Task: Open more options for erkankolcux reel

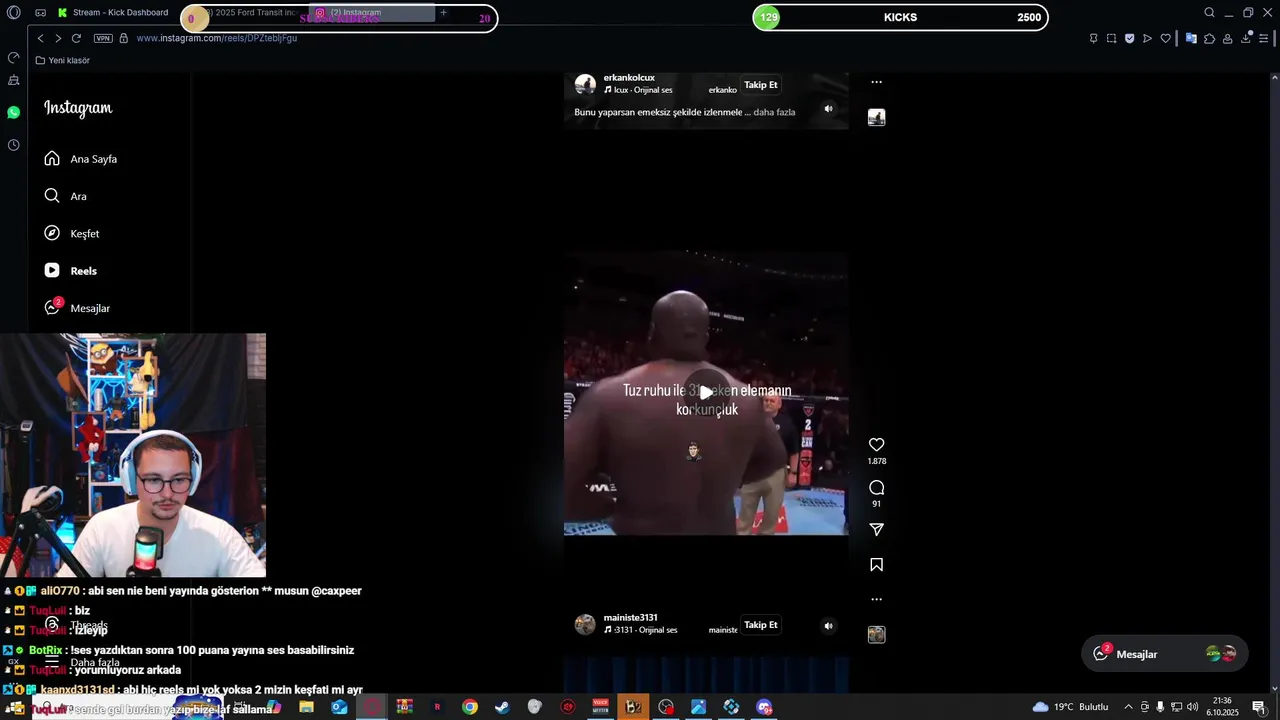Action: (876, 82)
